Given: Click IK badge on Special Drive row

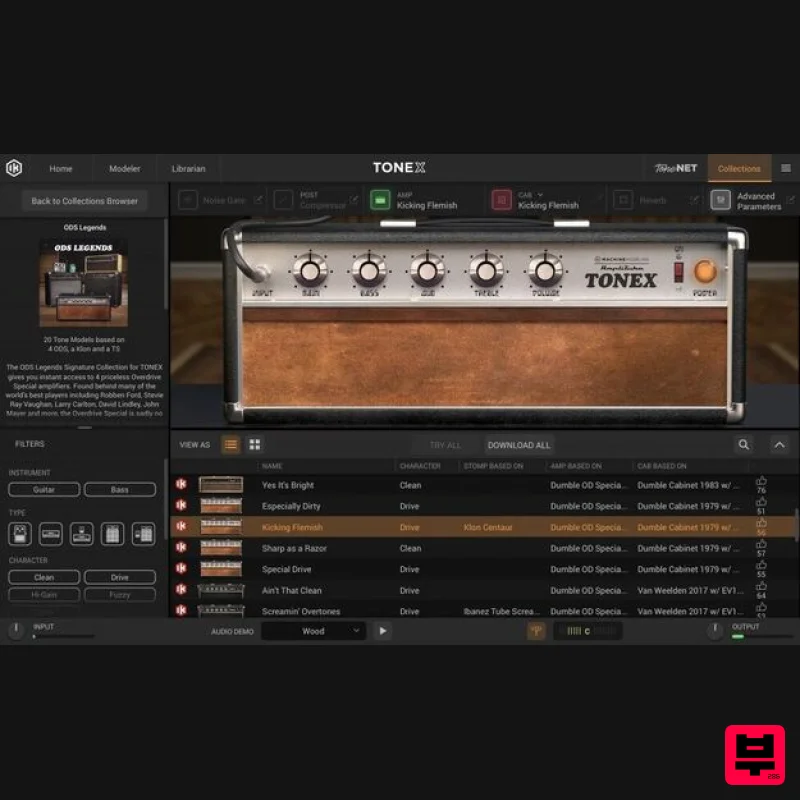Looking at the screenshot, I should click(181, 568).
